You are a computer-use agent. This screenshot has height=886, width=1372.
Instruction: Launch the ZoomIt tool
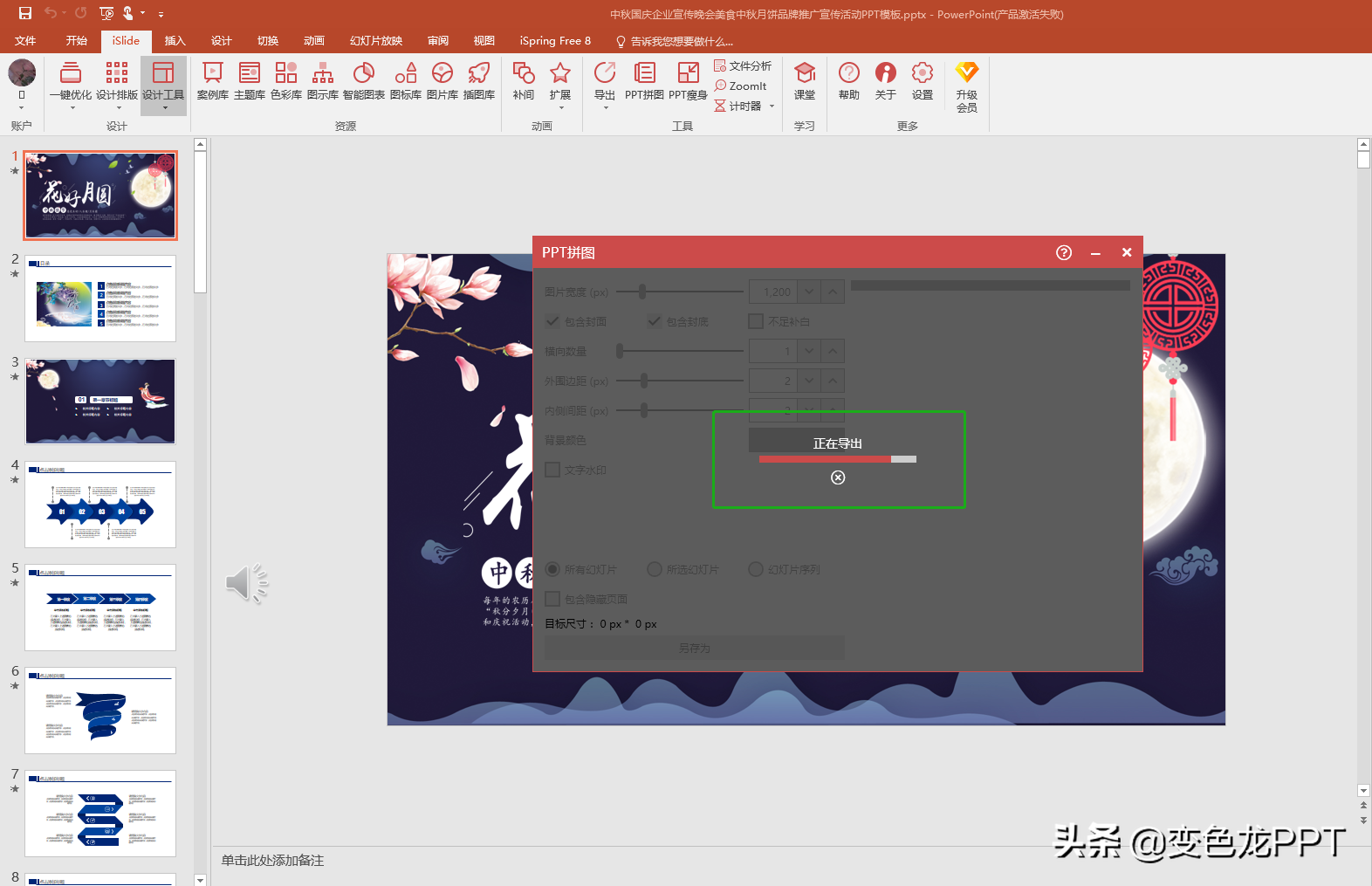[x=740, y=86]
